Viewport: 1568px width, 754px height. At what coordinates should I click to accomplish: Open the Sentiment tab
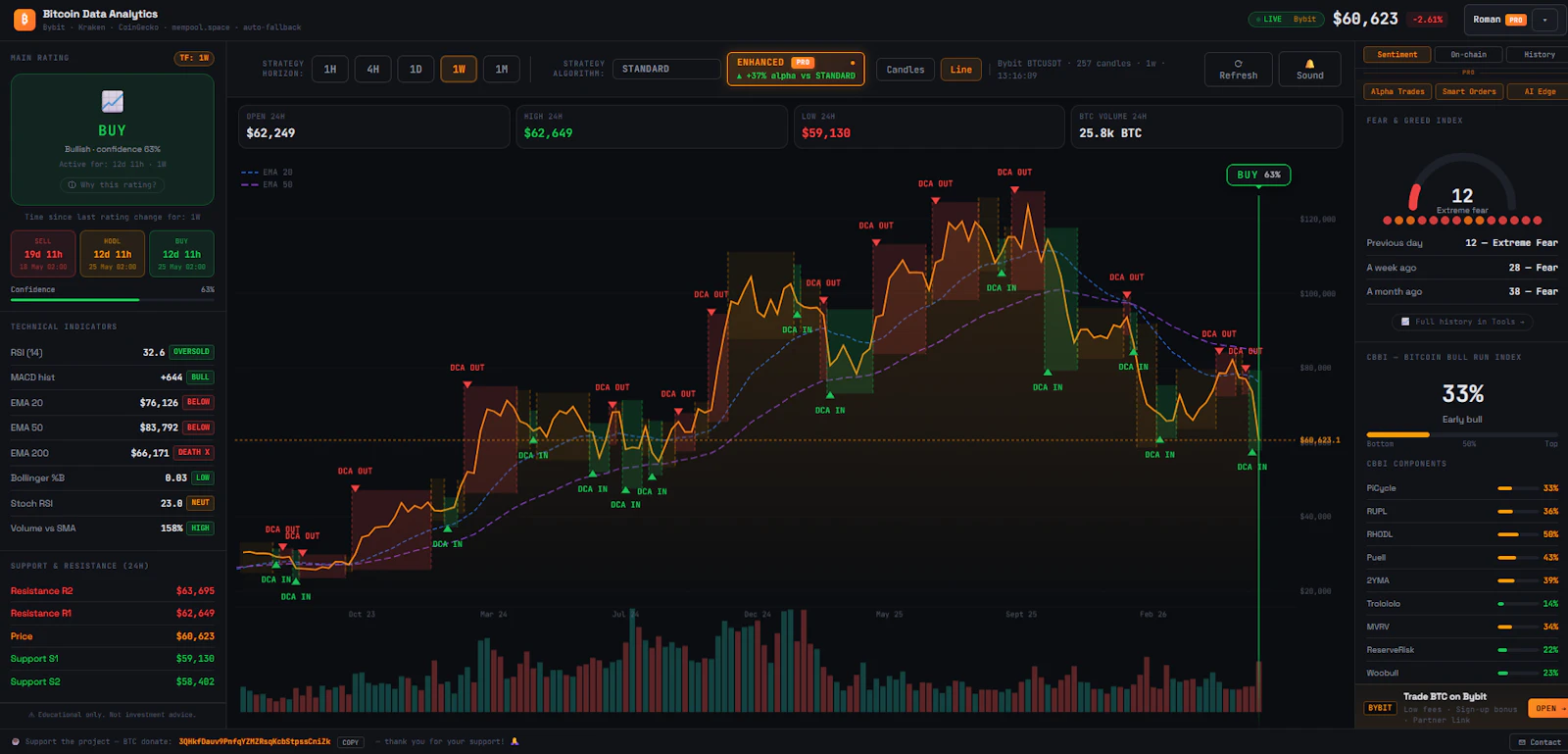pos(1397,55)
